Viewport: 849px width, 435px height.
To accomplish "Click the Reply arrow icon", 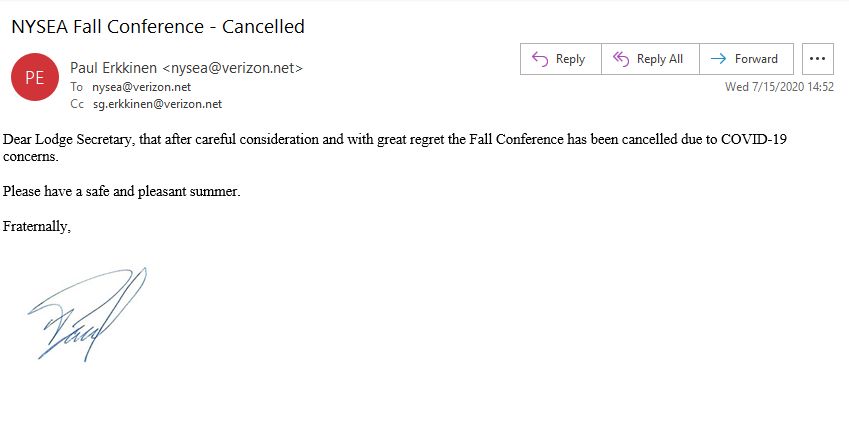I will pos(540,59).
